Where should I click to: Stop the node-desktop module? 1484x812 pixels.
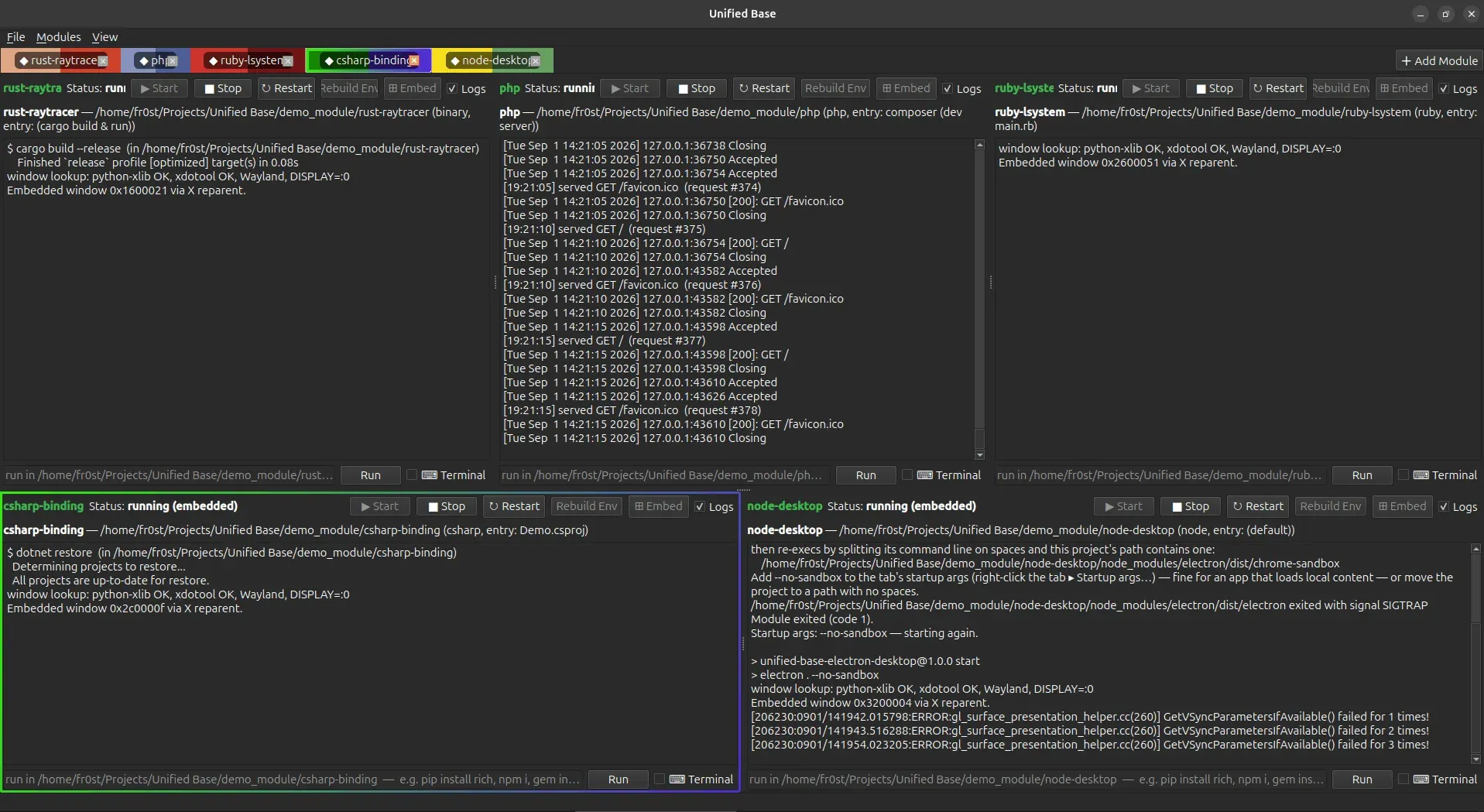point(1191,506)
